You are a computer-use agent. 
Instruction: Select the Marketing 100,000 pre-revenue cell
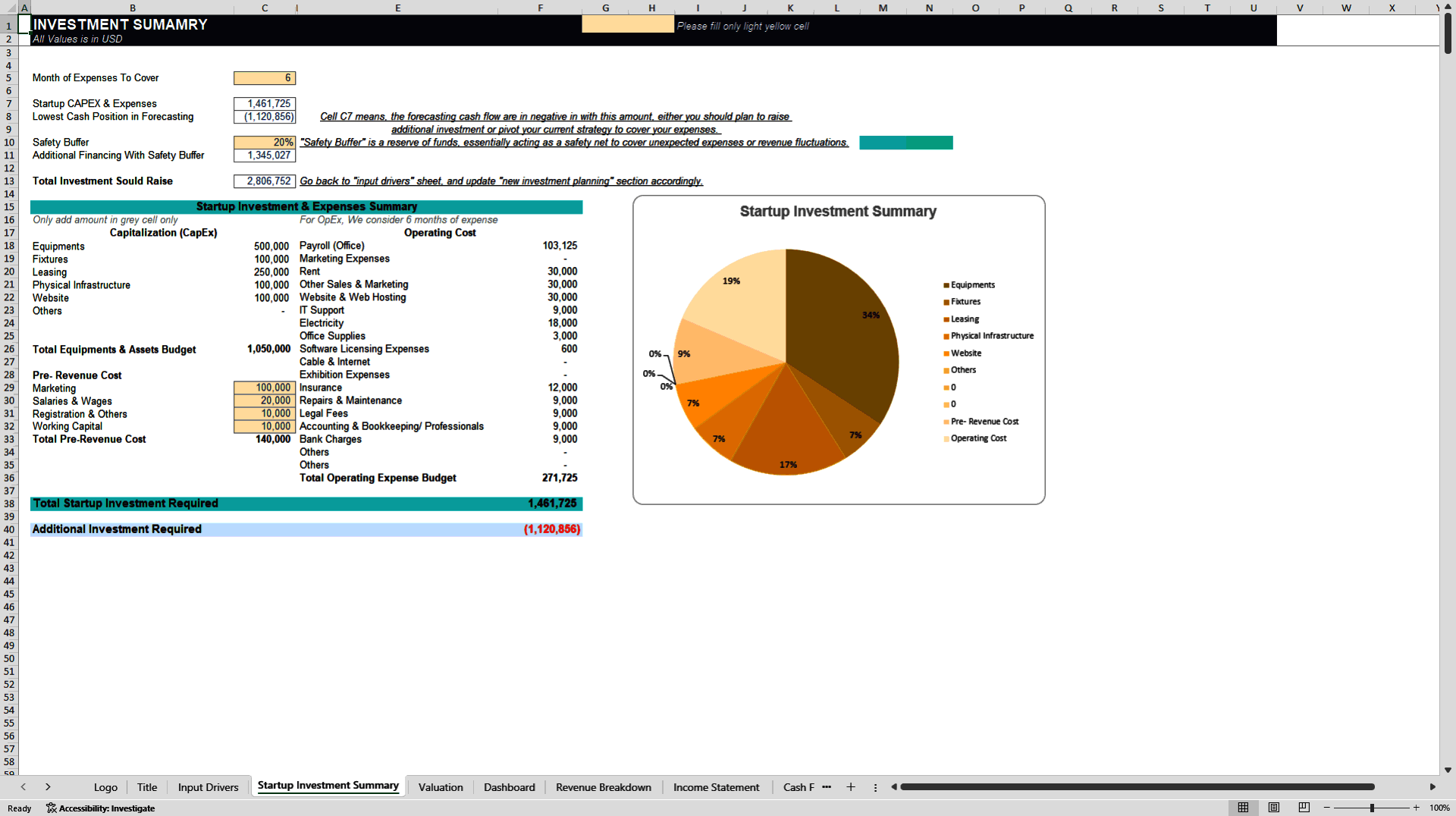tap(265, 388)
